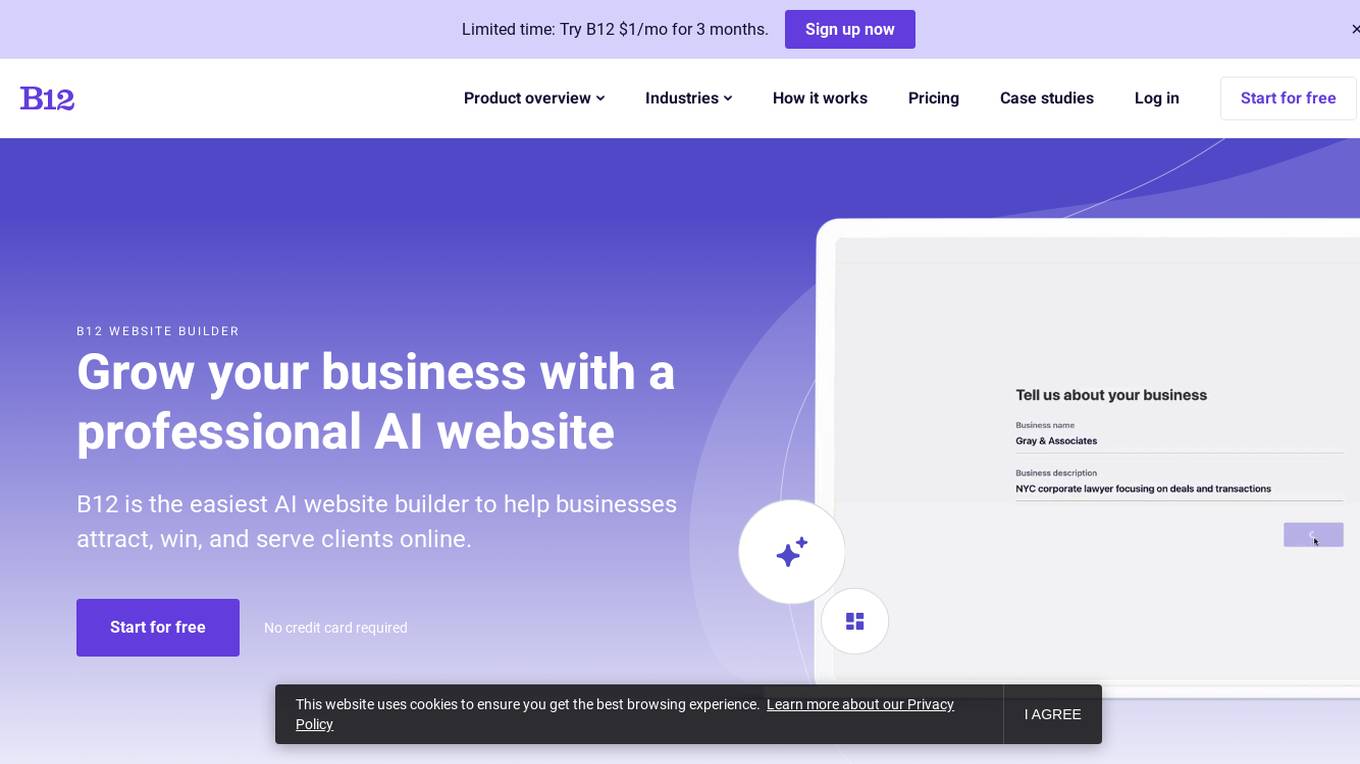Dismiss the promo banner with the X
This screenshot has width=1360, height=764.
(1355, 29)
